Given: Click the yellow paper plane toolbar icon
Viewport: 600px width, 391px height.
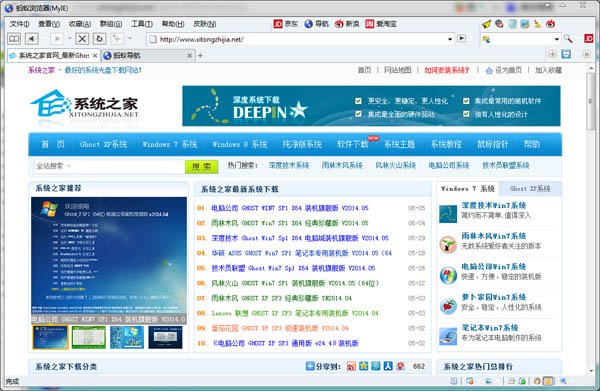Looking at the screenshot, I should (x=486, y=24).
